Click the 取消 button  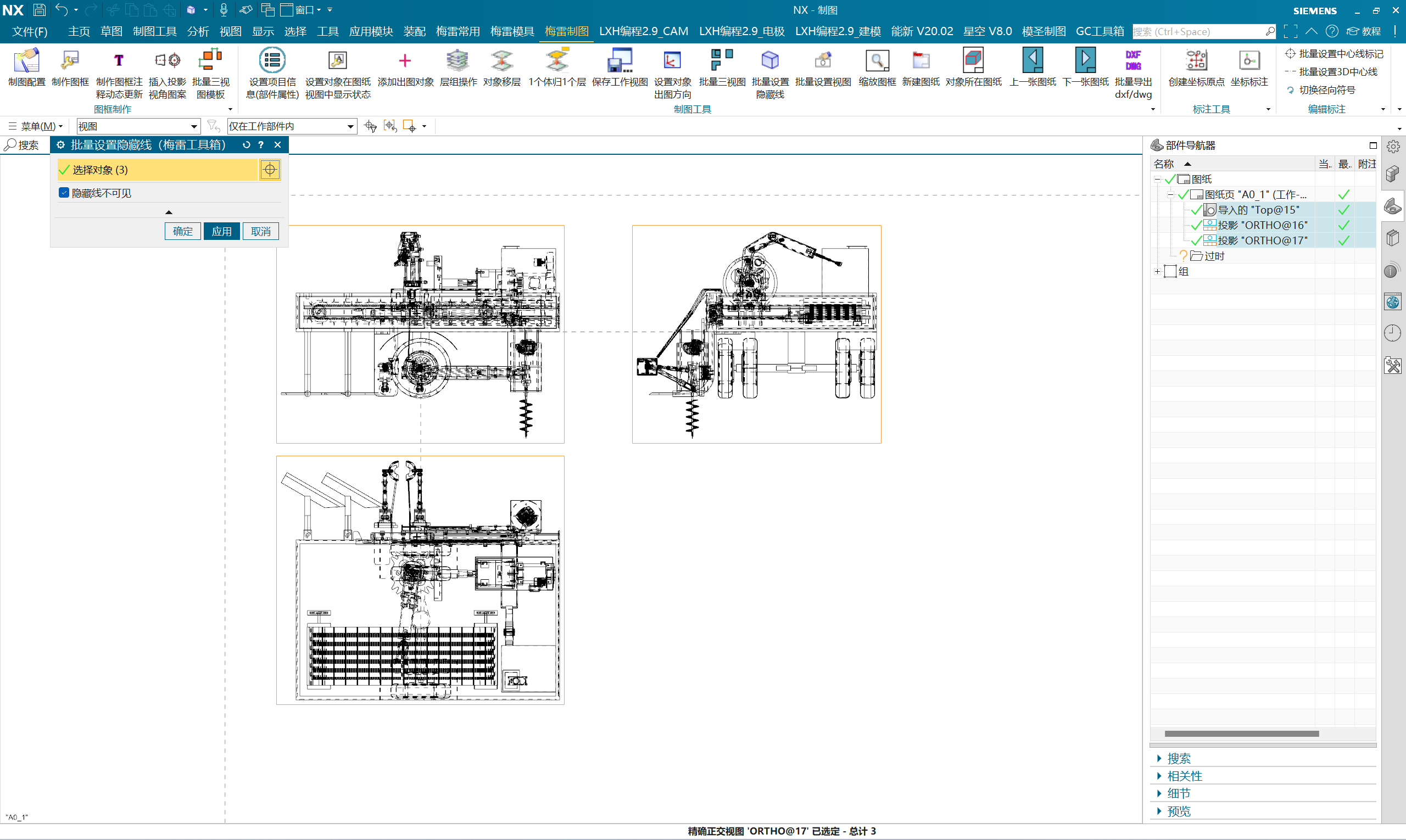[x=260, y=231]
